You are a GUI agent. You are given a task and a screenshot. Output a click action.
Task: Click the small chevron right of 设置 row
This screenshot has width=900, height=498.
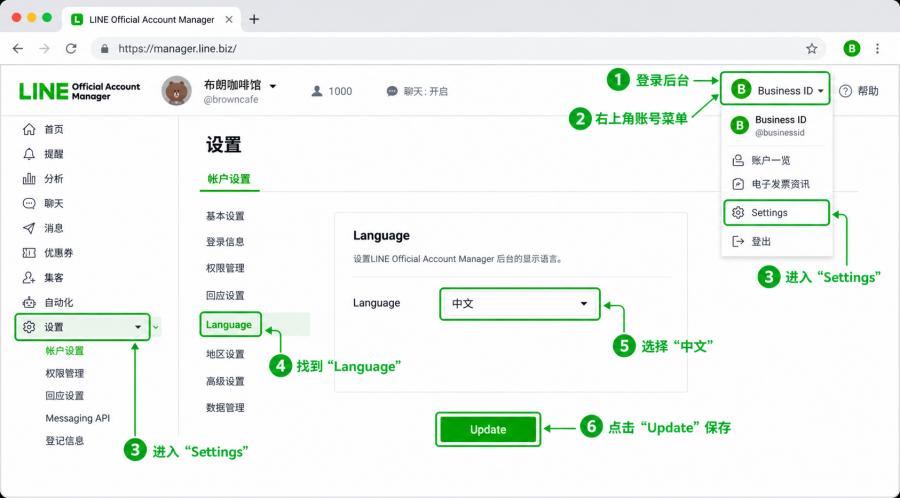[156, 327]
